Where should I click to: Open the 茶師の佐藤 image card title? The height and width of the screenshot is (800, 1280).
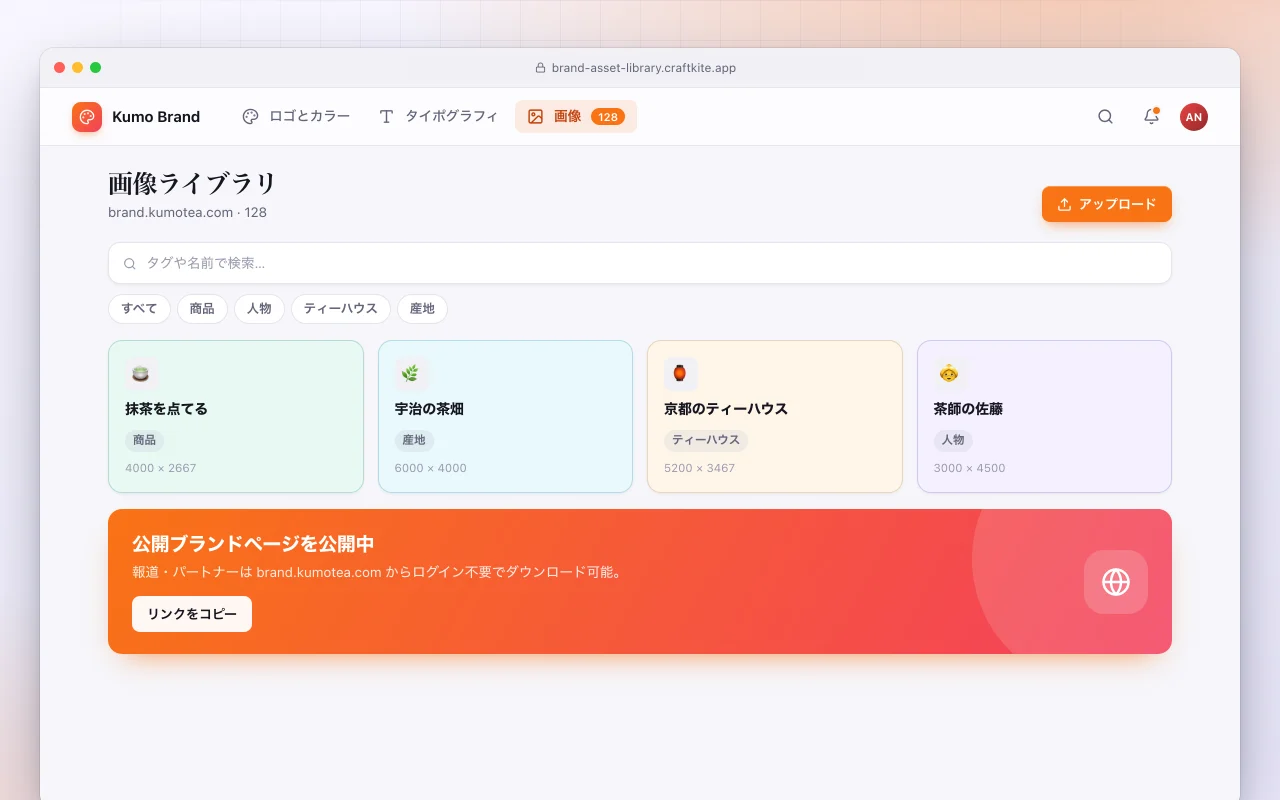point(968,409)
